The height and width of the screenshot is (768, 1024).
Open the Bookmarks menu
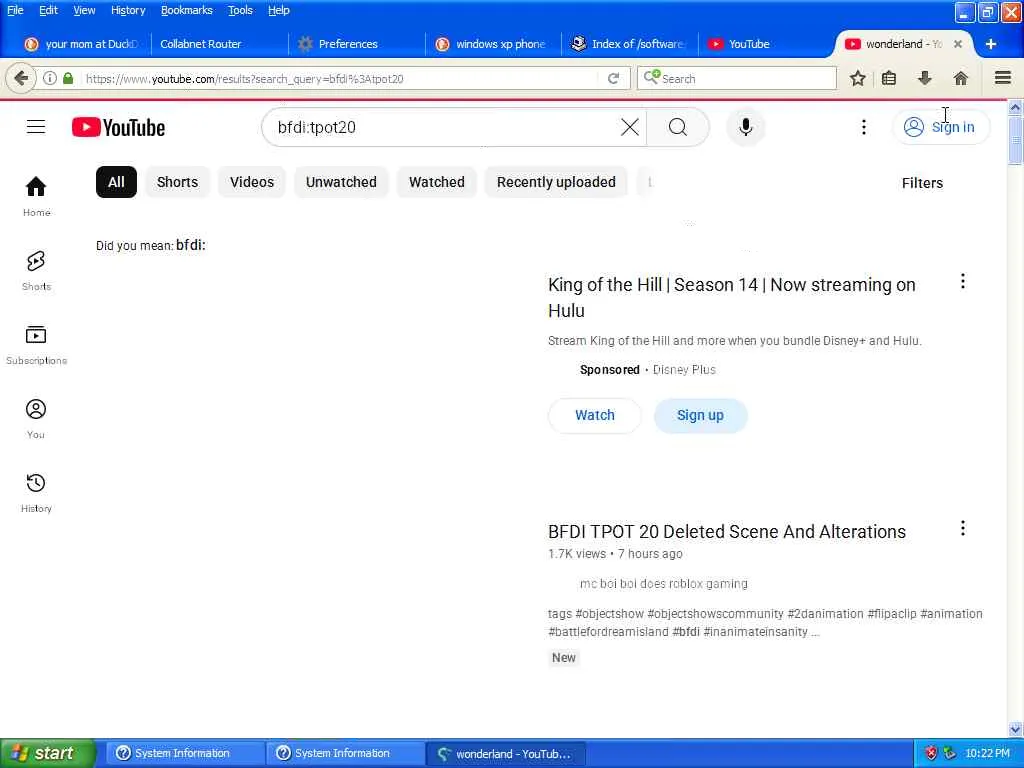tap(187, 10)
